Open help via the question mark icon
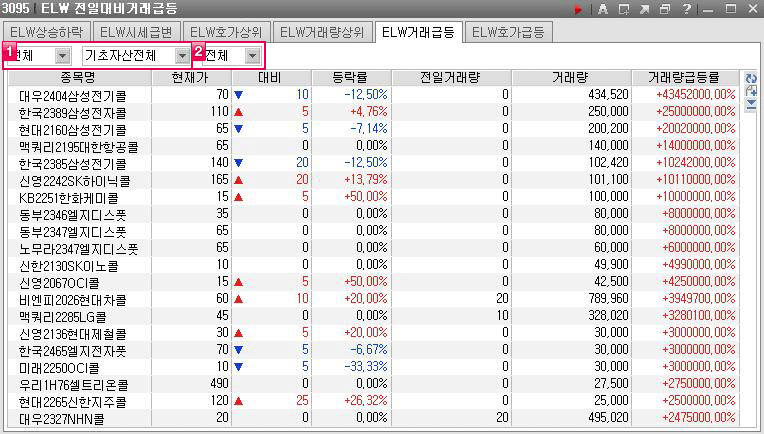 pyautogui.click(x=686, y=9)
